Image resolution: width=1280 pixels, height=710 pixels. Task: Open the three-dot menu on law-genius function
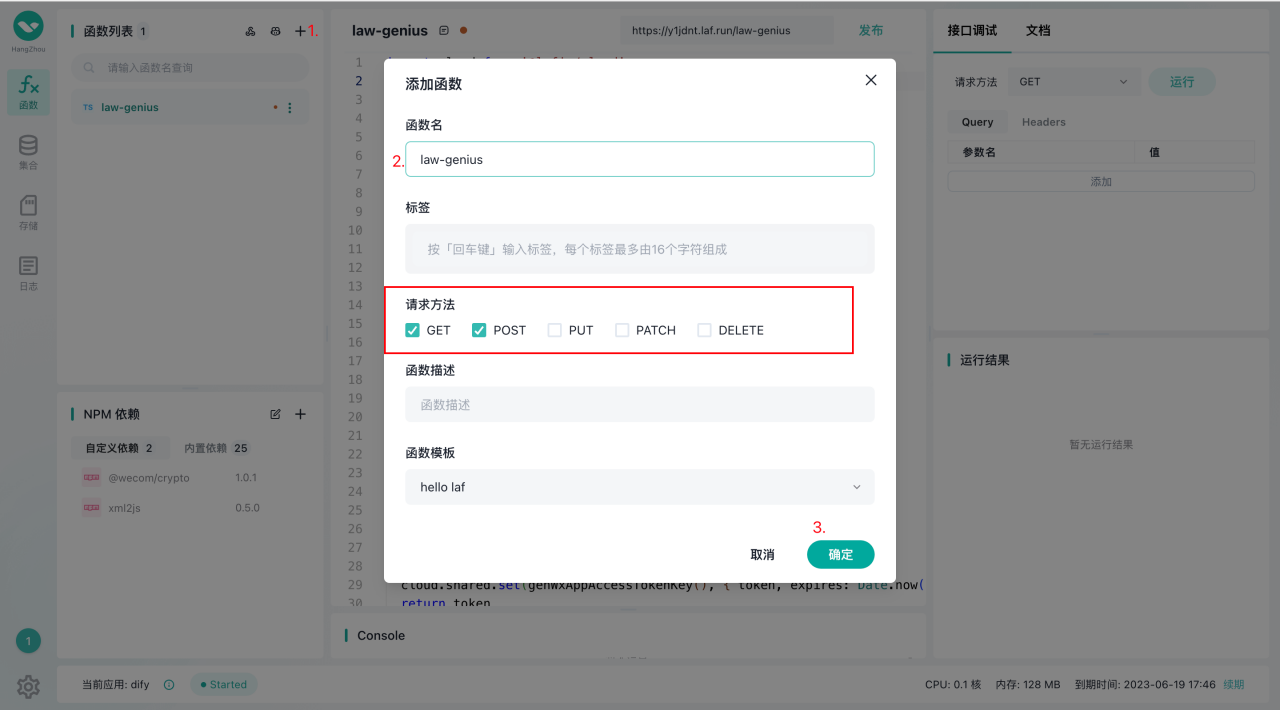[x=289, y=106]
